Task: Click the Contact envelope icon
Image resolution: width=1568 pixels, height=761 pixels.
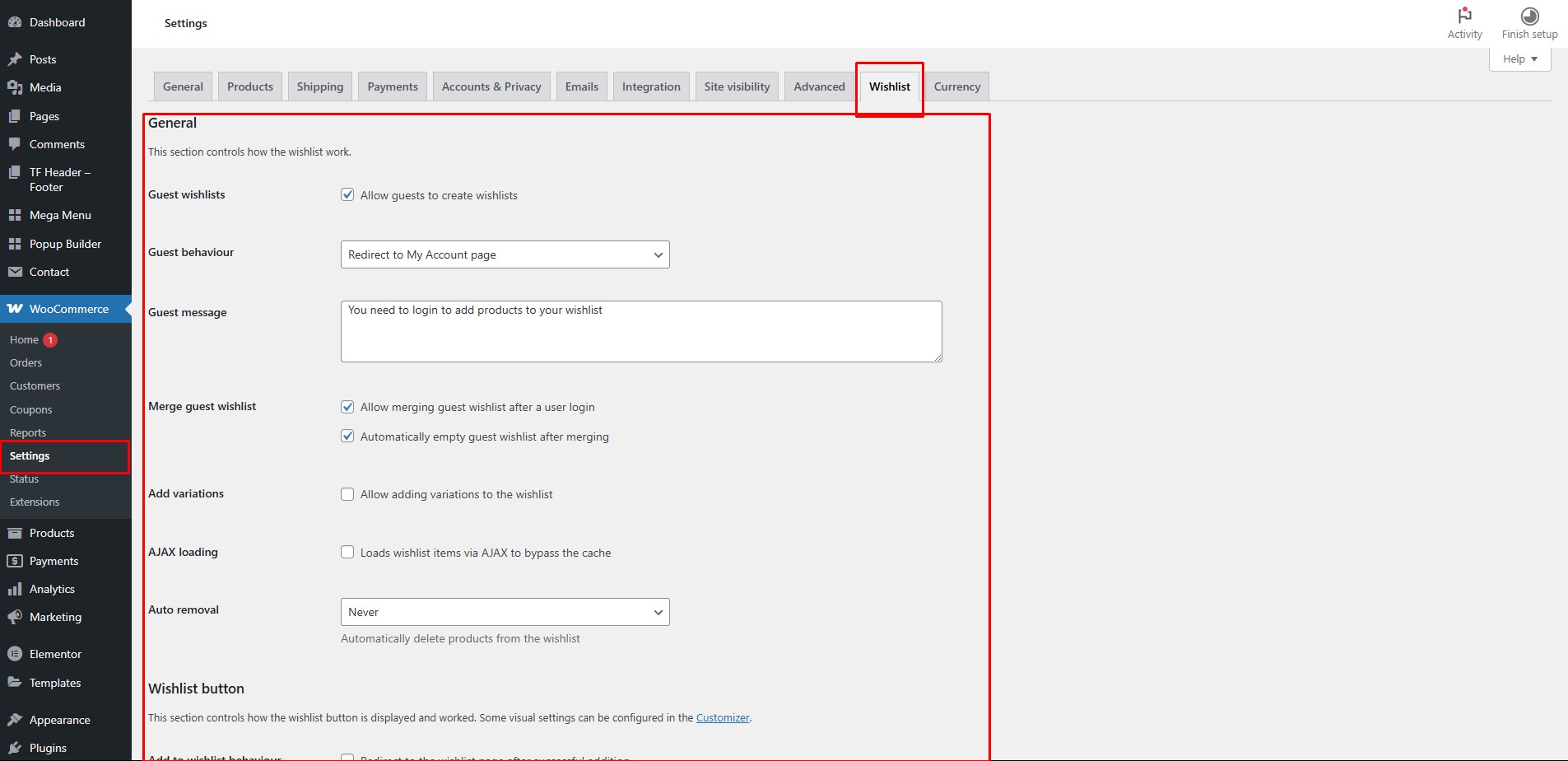Action: click(x=15, y=272)
